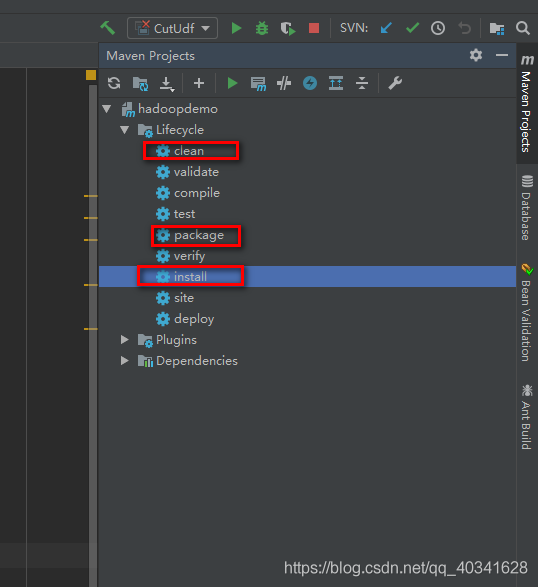Update project from SVN with the blue arrow

386,28
